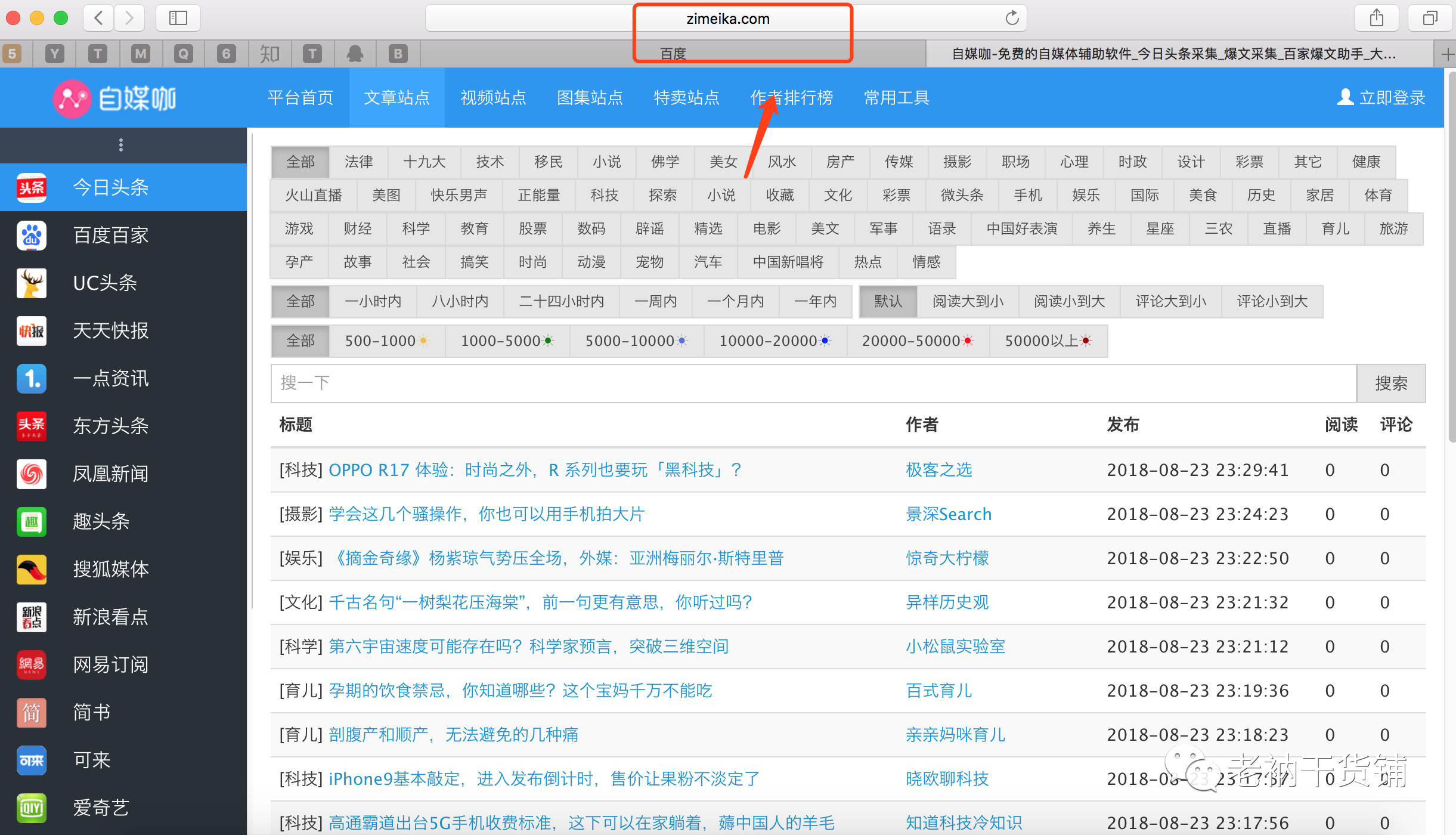Select 新浪看点 platform icon

(32, 617)
